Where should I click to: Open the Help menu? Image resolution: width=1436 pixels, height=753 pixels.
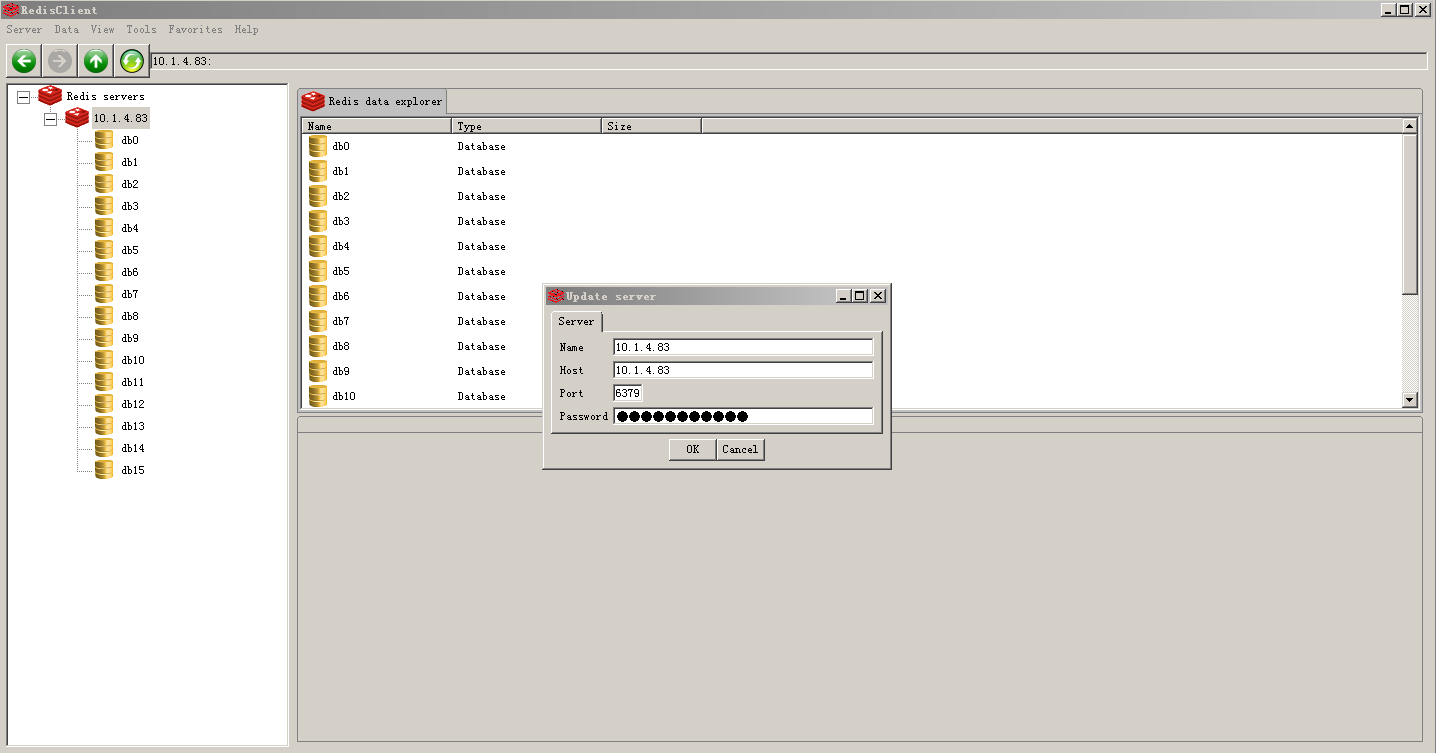coord(246,30)
